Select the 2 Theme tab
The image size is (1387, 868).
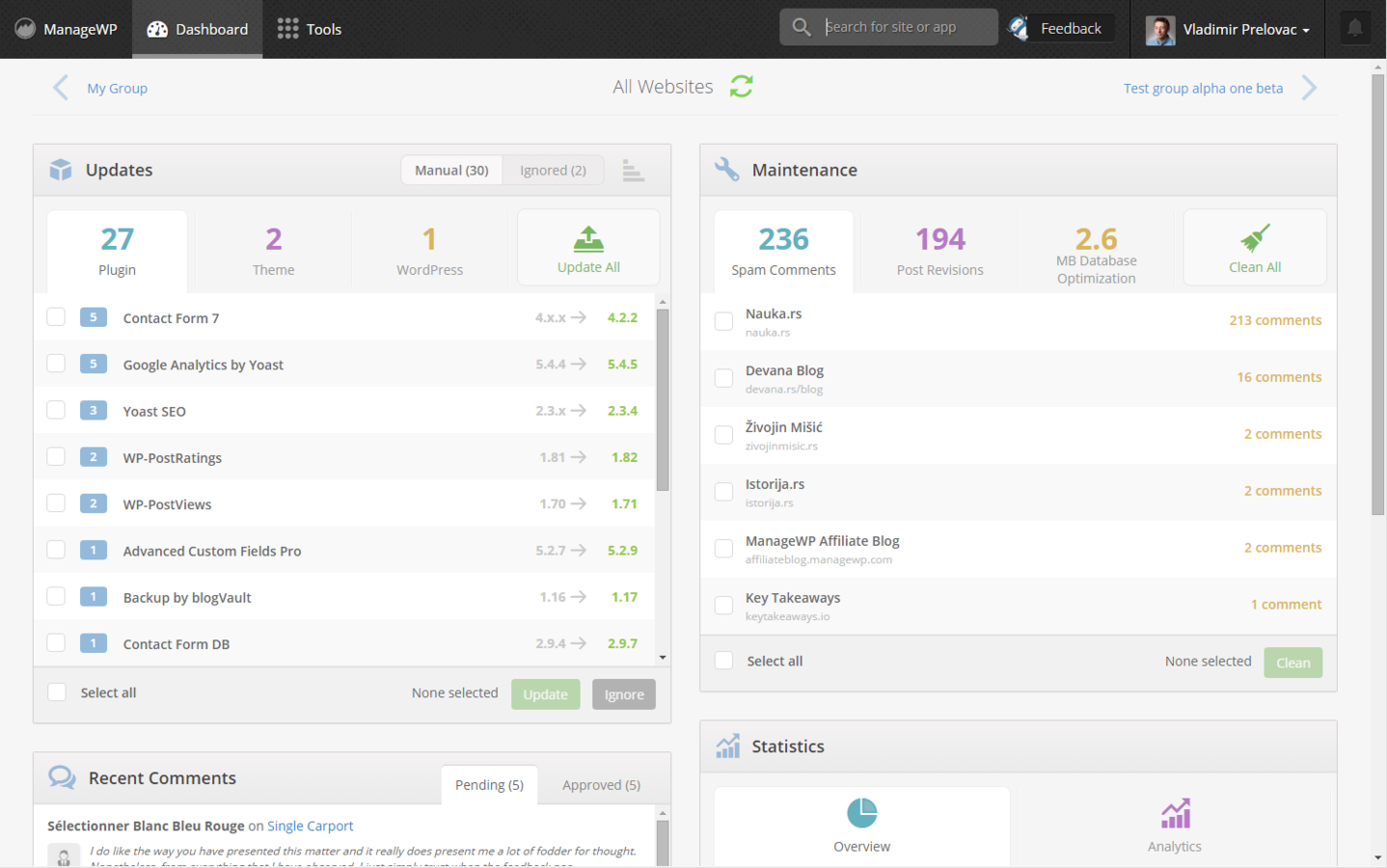pos(274,251)
